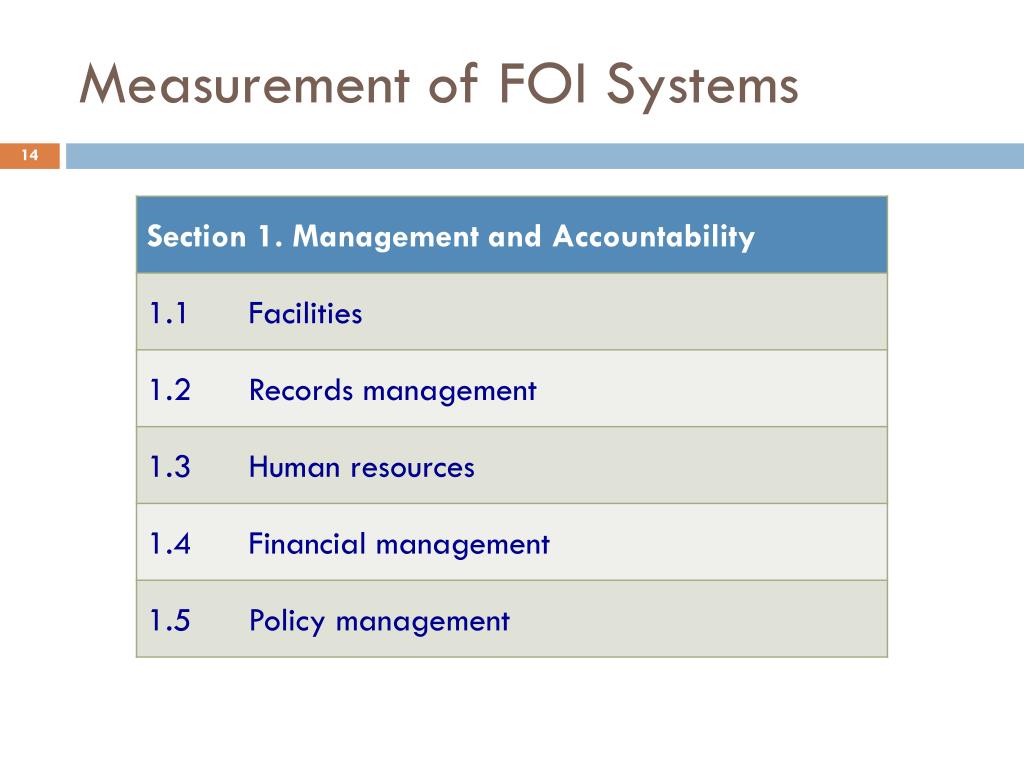Image resolution: width=1024 pixels, height=768 pixels.
Task: Click the number 1.4 label
Action: pos(170,543)
